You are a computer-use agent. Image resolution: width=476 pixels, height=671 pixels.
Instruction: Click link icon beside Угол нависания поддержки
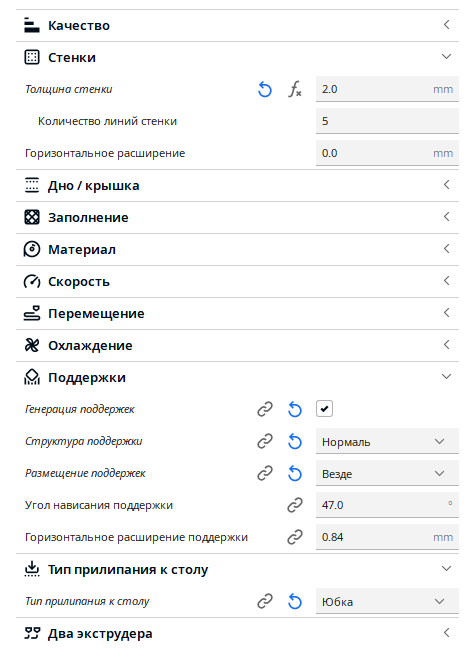pos(295,505)
